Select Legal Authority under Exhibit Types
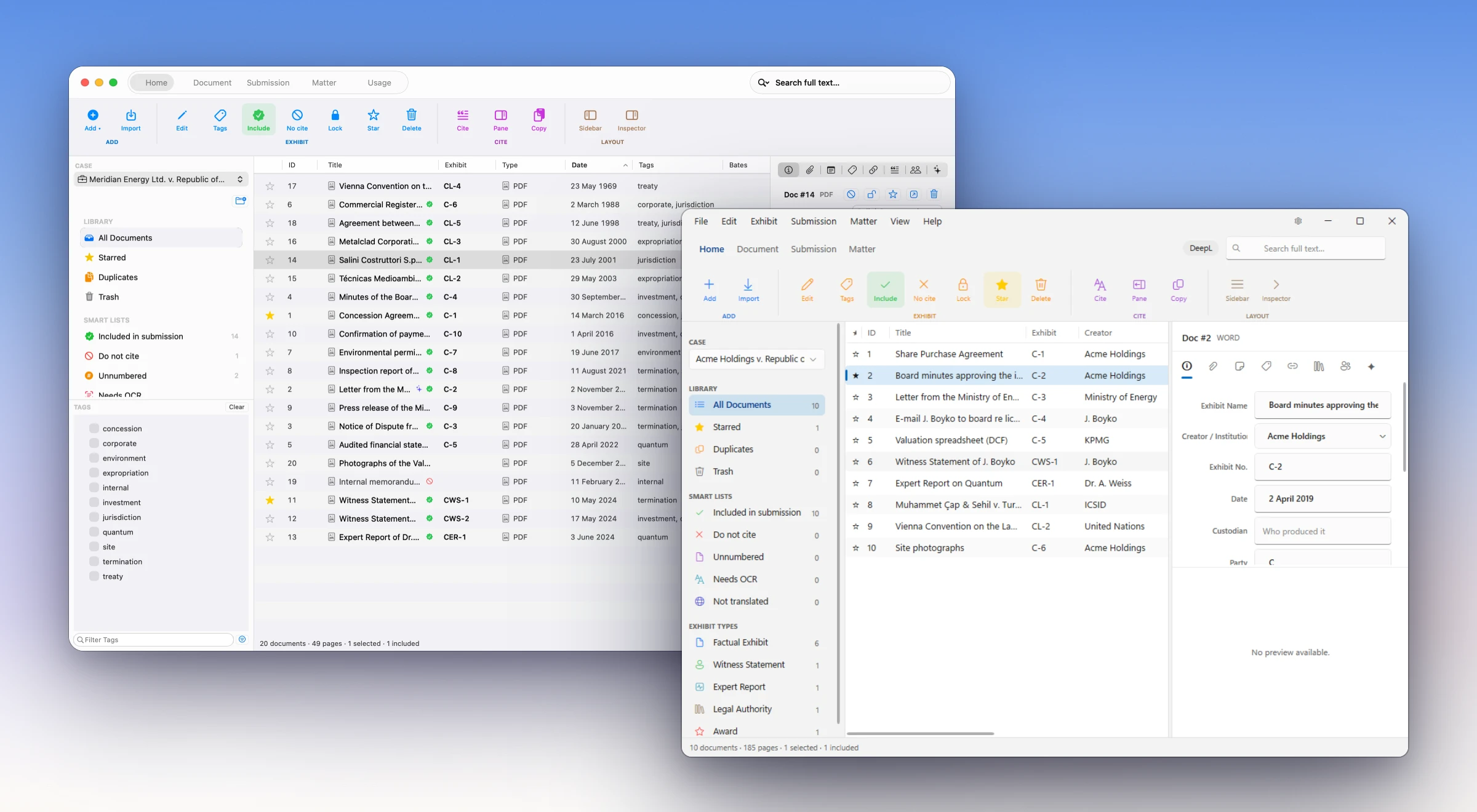Image resolution: width=1477 pixels, height=812 pixels. pyautogui.click(x=756, y=709)
